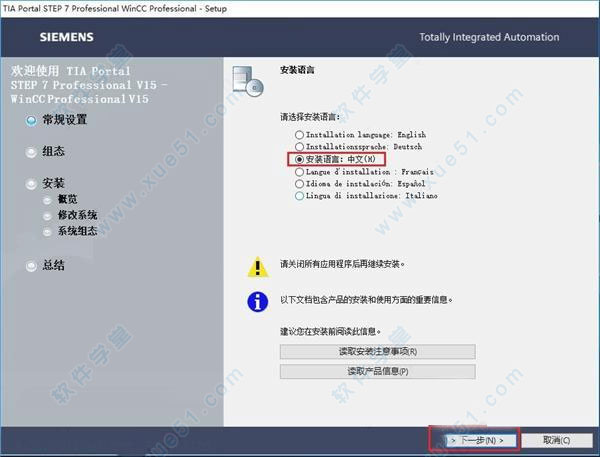Select Italiano installation language option

point(299,196)
